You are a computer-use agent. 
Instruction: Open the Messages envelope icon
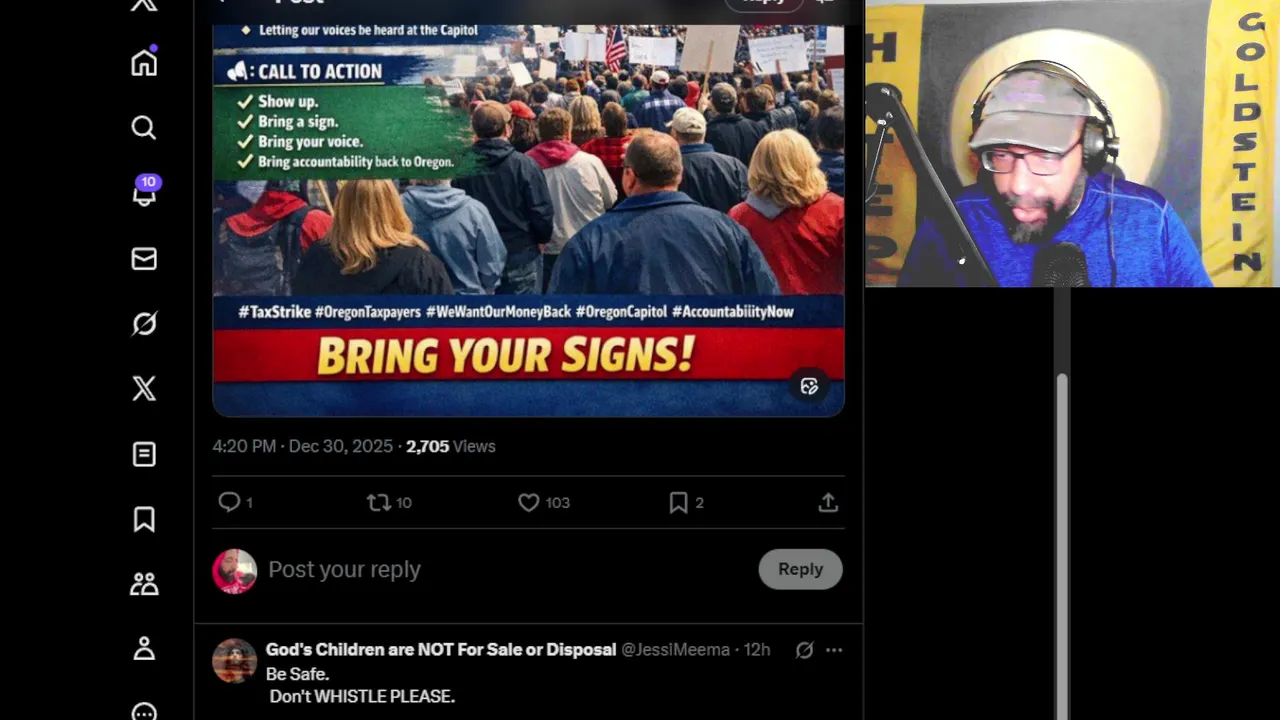144,259
